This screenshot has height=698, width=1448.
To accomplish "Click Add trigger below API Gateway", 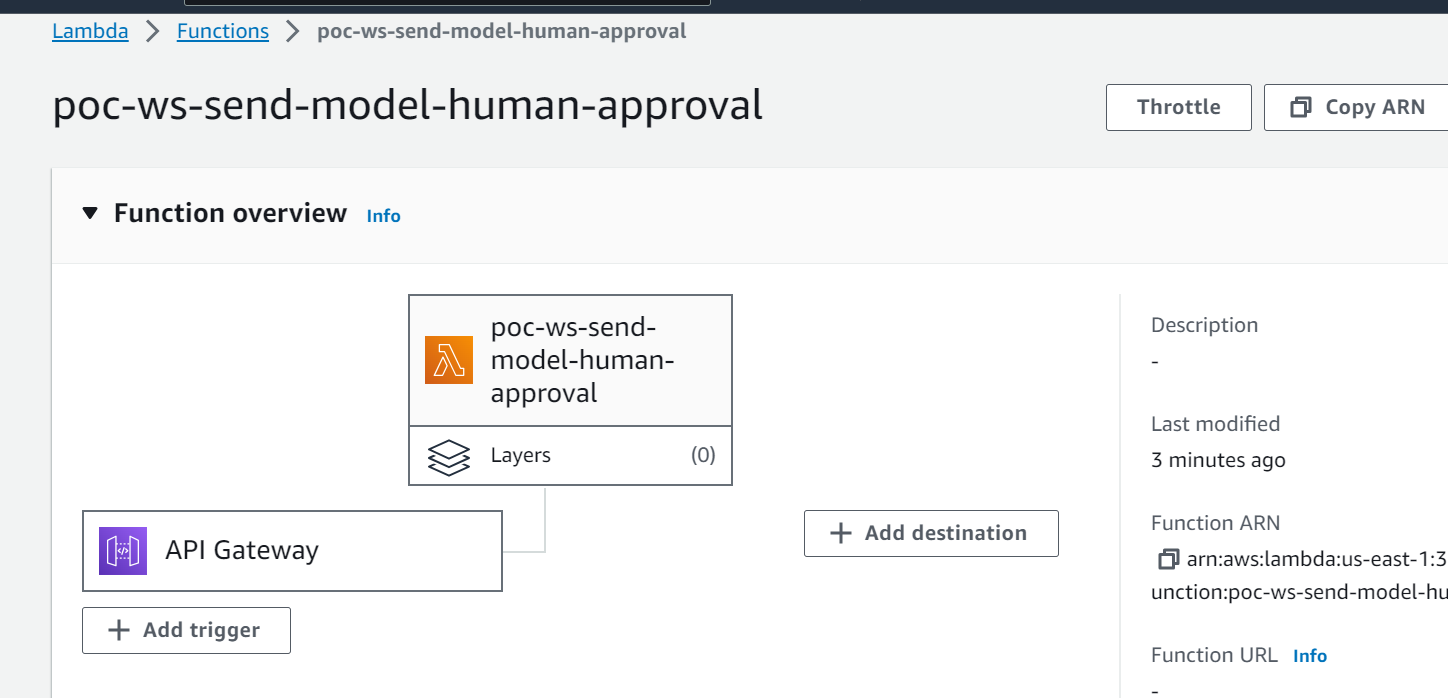I will [x=186, y=630].
